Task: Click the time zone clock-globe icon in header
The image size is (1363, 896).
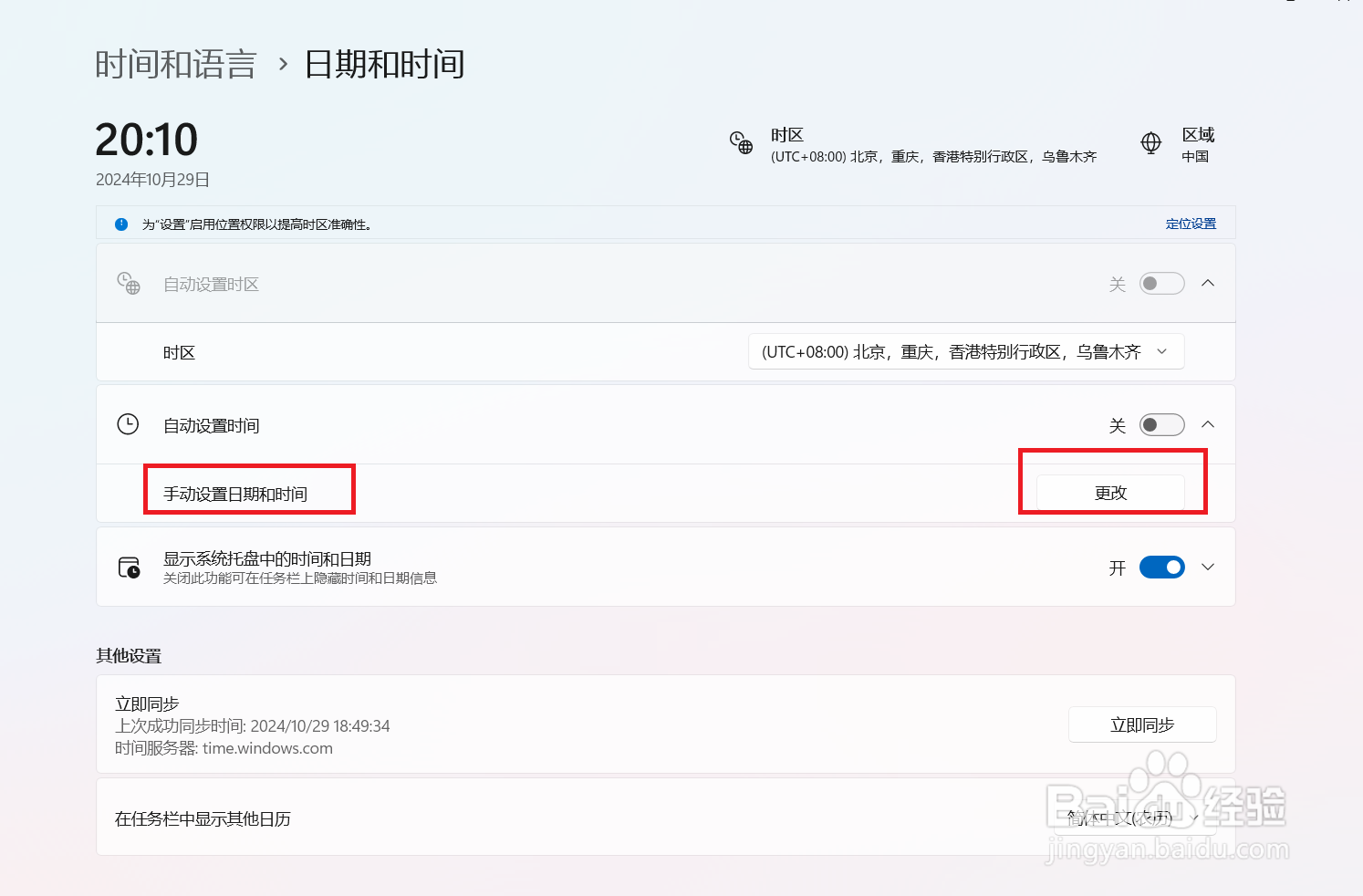Action: click(x=741, y=143)
